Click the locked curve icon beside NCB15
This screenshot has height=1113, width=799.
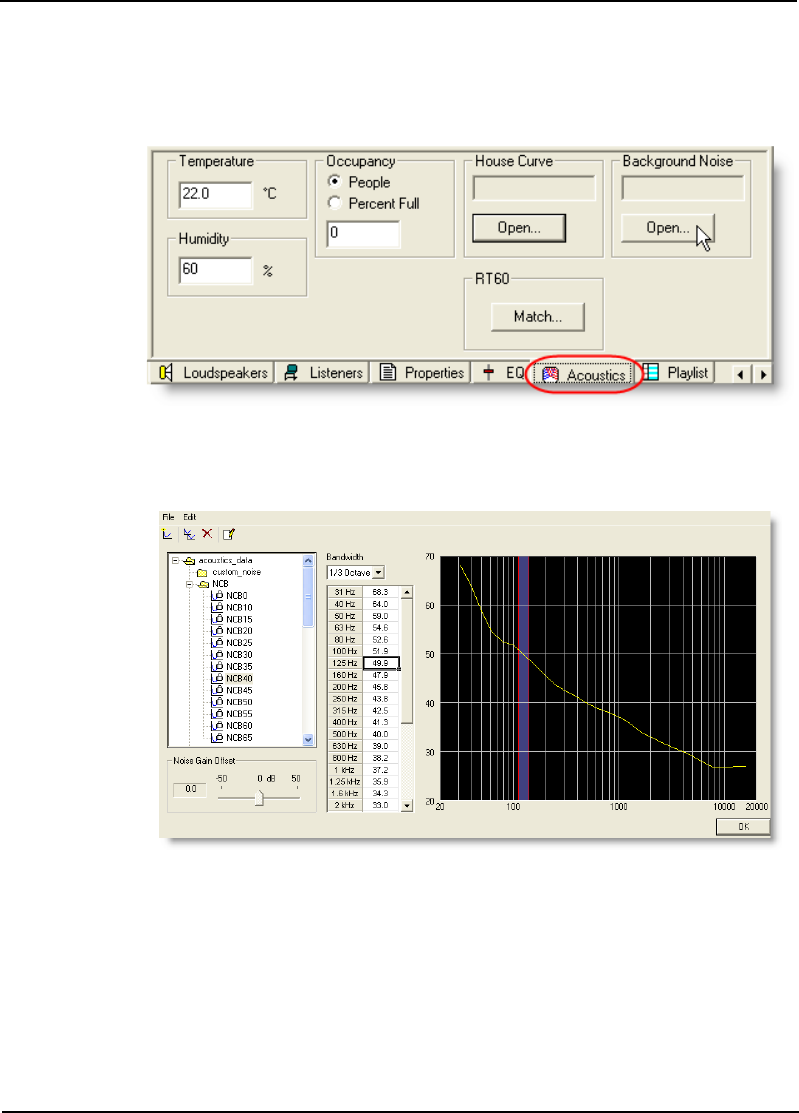[x=217, y=619]
